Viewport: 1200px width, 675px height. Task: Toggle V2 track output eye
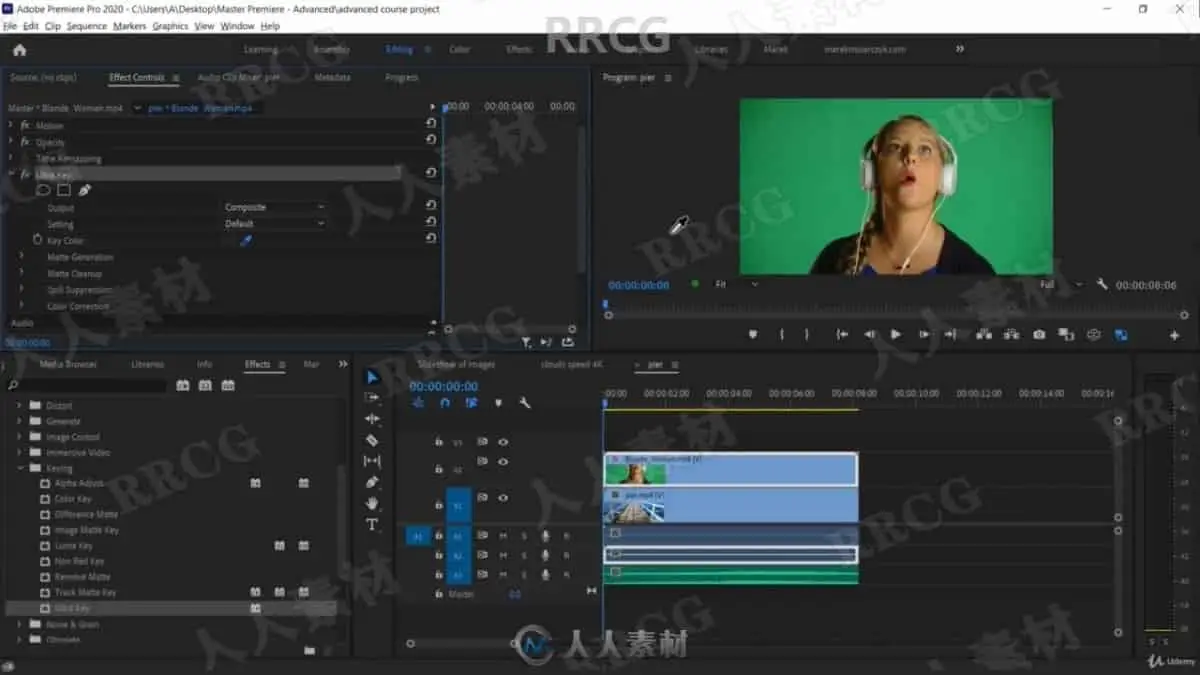pyautogui.click(x=503, y=462)
